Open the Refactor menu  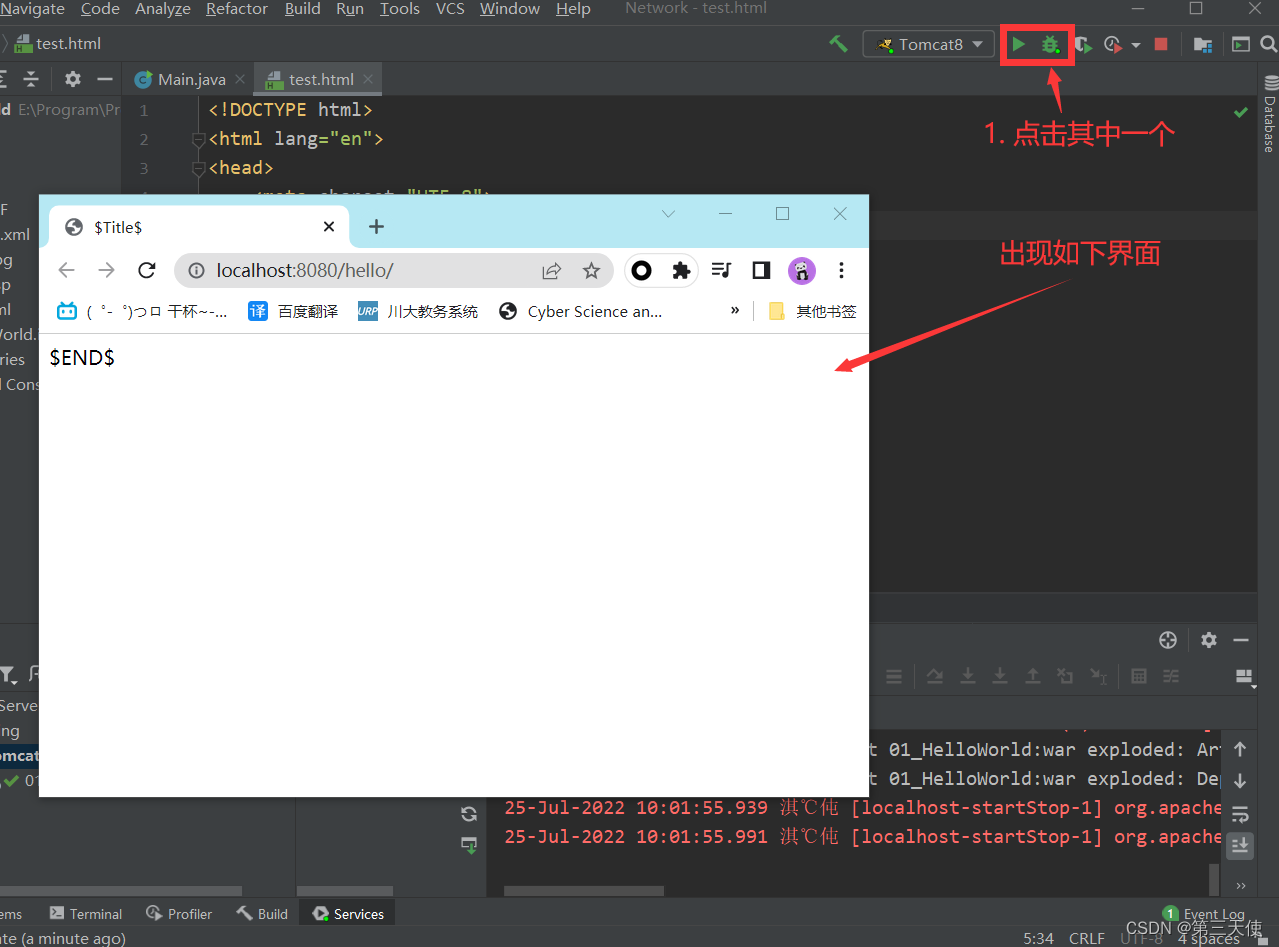(237, 9)
